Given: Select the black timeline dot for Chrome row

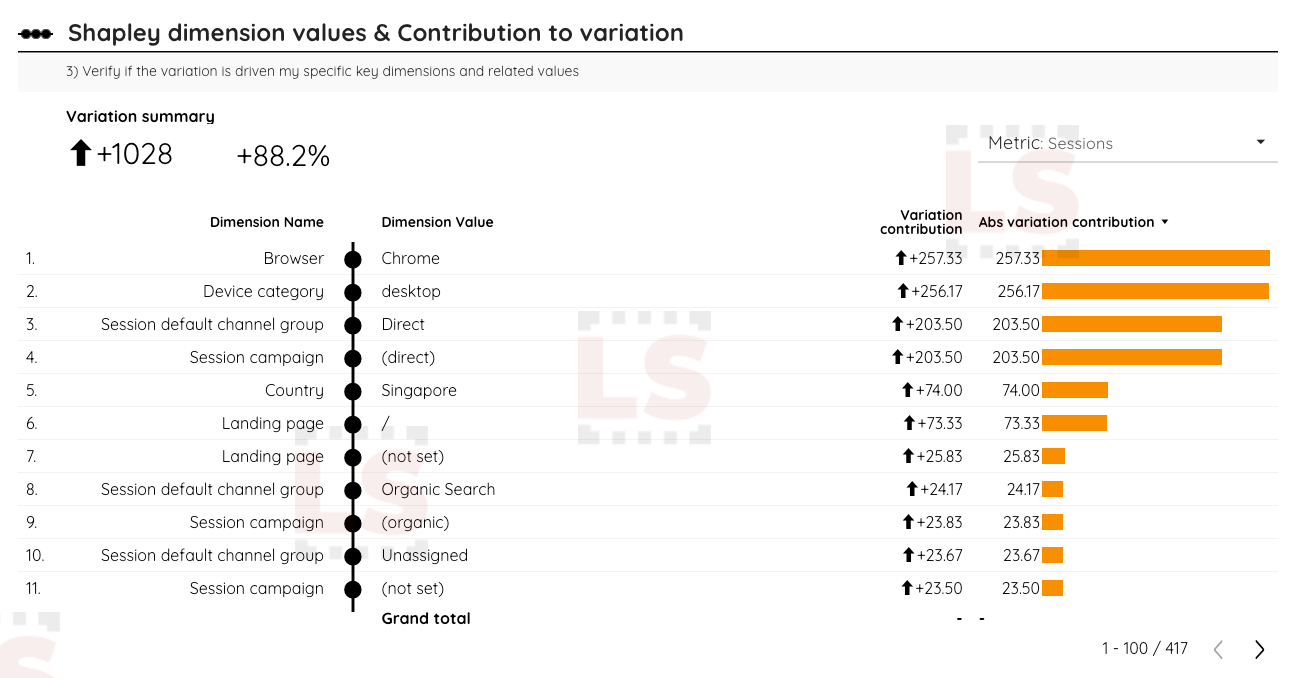Looking at the screenshot, I should click(x=352, y=258).
